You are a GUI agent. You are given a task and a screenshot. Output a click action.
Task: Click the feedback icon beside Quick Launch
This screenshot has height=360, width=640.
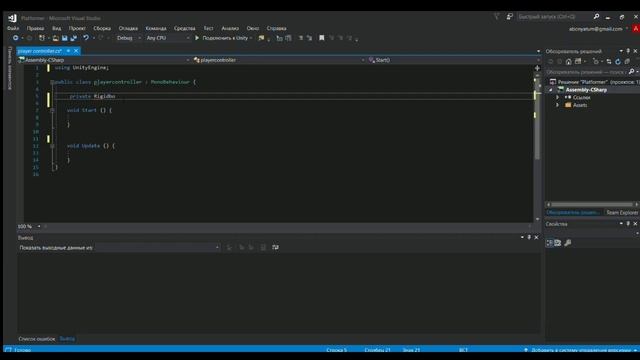click(x=509, y=17)
